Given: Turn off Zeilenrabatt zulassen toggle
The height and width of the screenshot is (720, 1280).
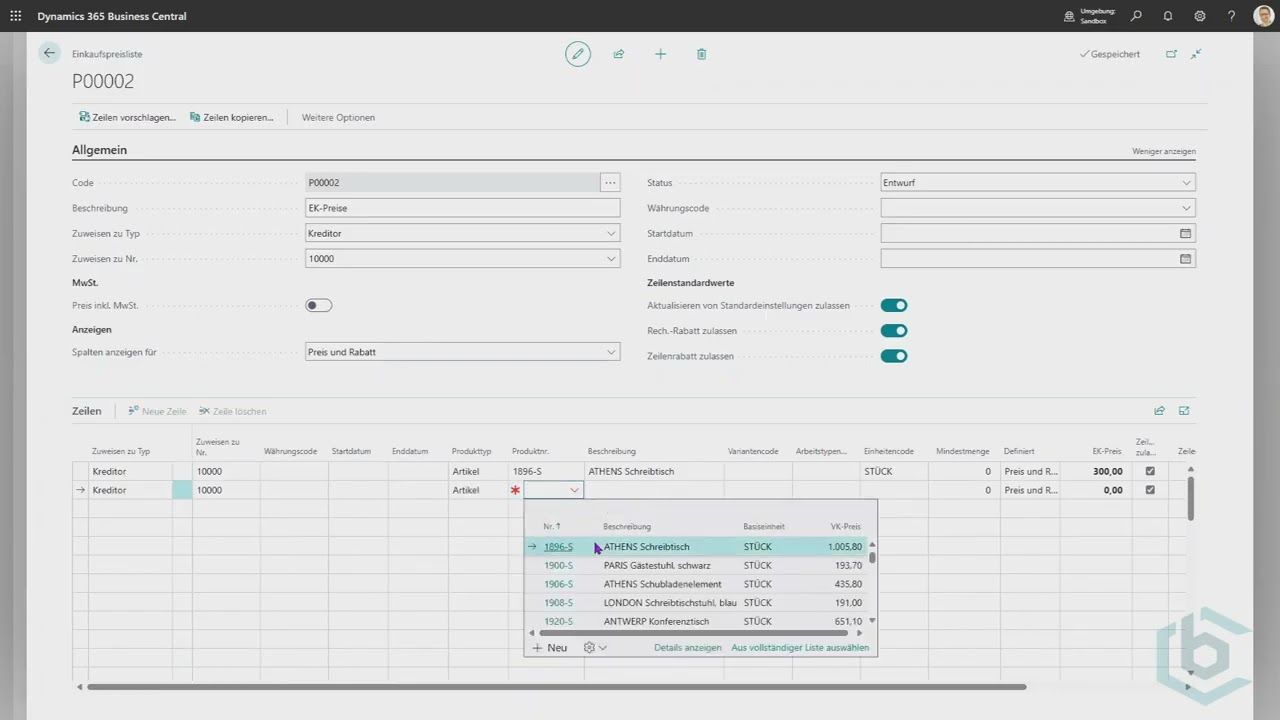Looking at the screenshot, I should point(893,356).
